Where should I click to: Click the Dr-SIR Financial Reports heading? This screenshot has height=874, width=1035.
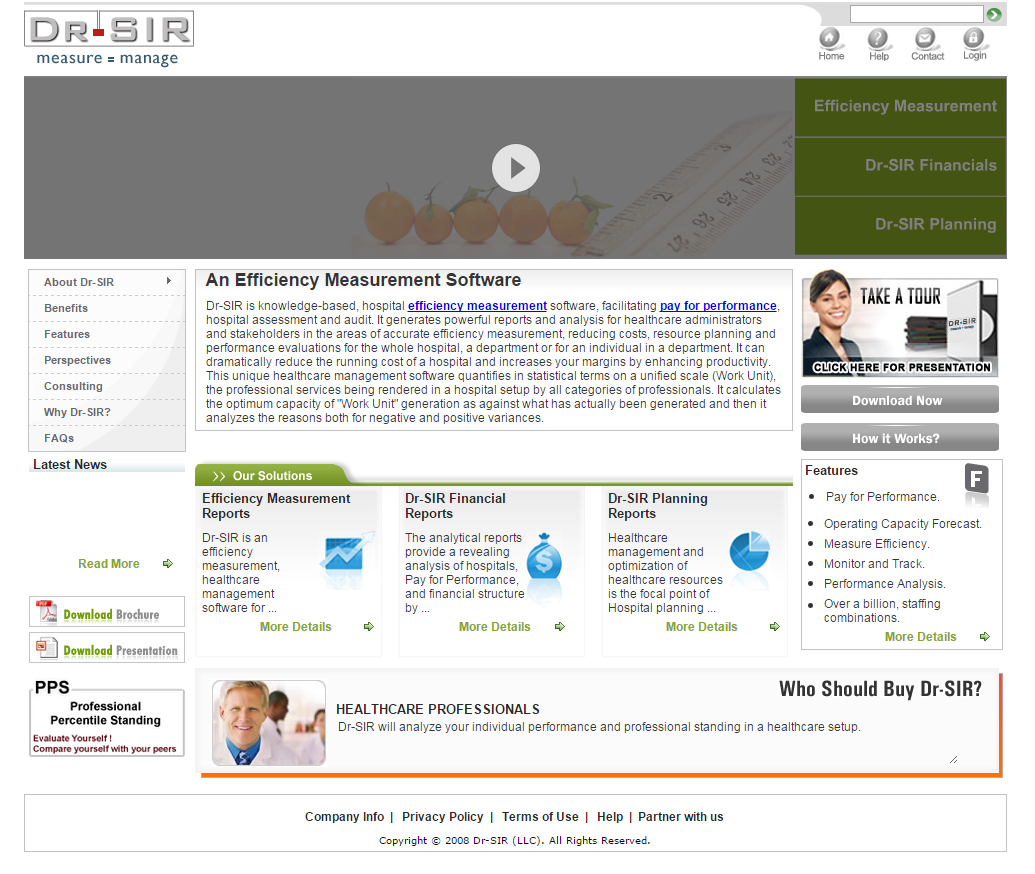455,506
